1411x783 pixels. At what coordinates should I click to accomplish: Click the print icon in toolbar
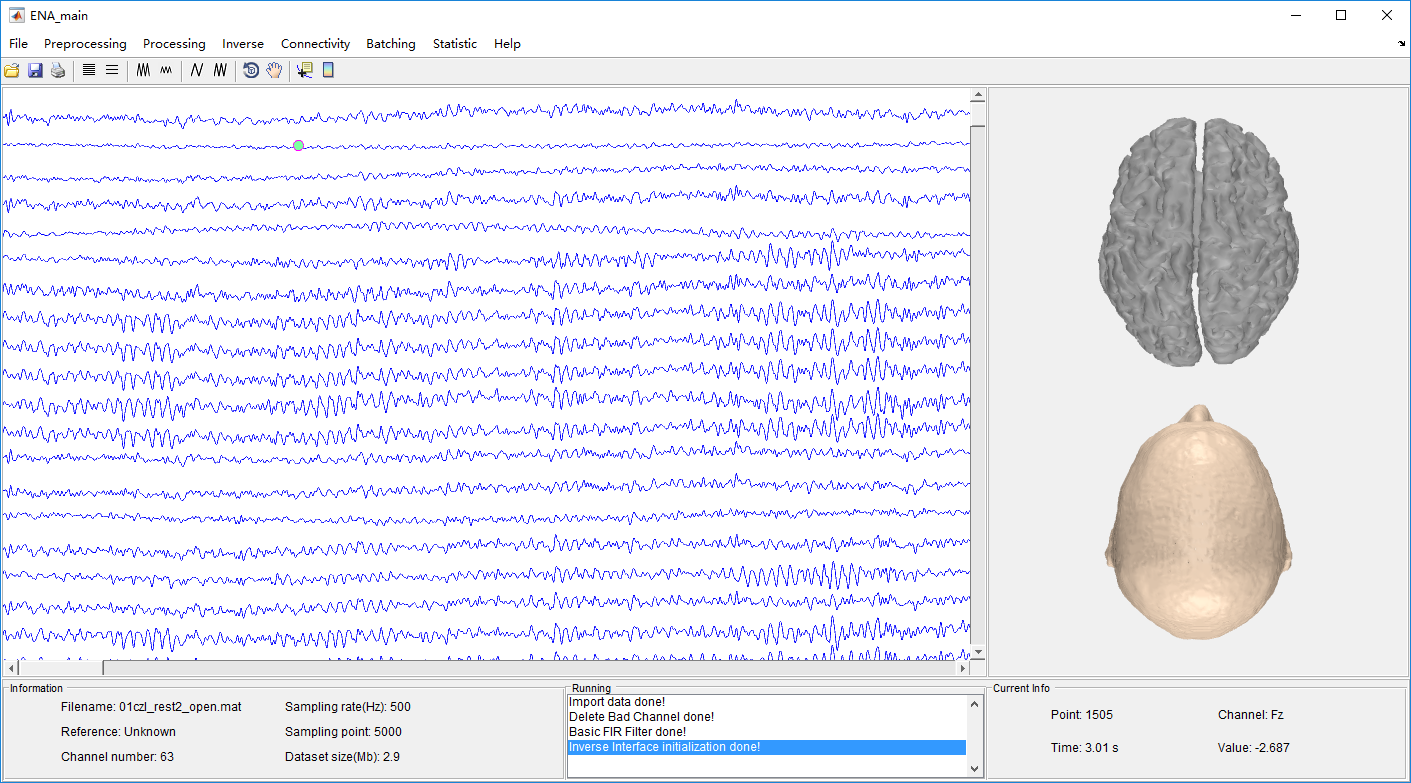point(58,71)
